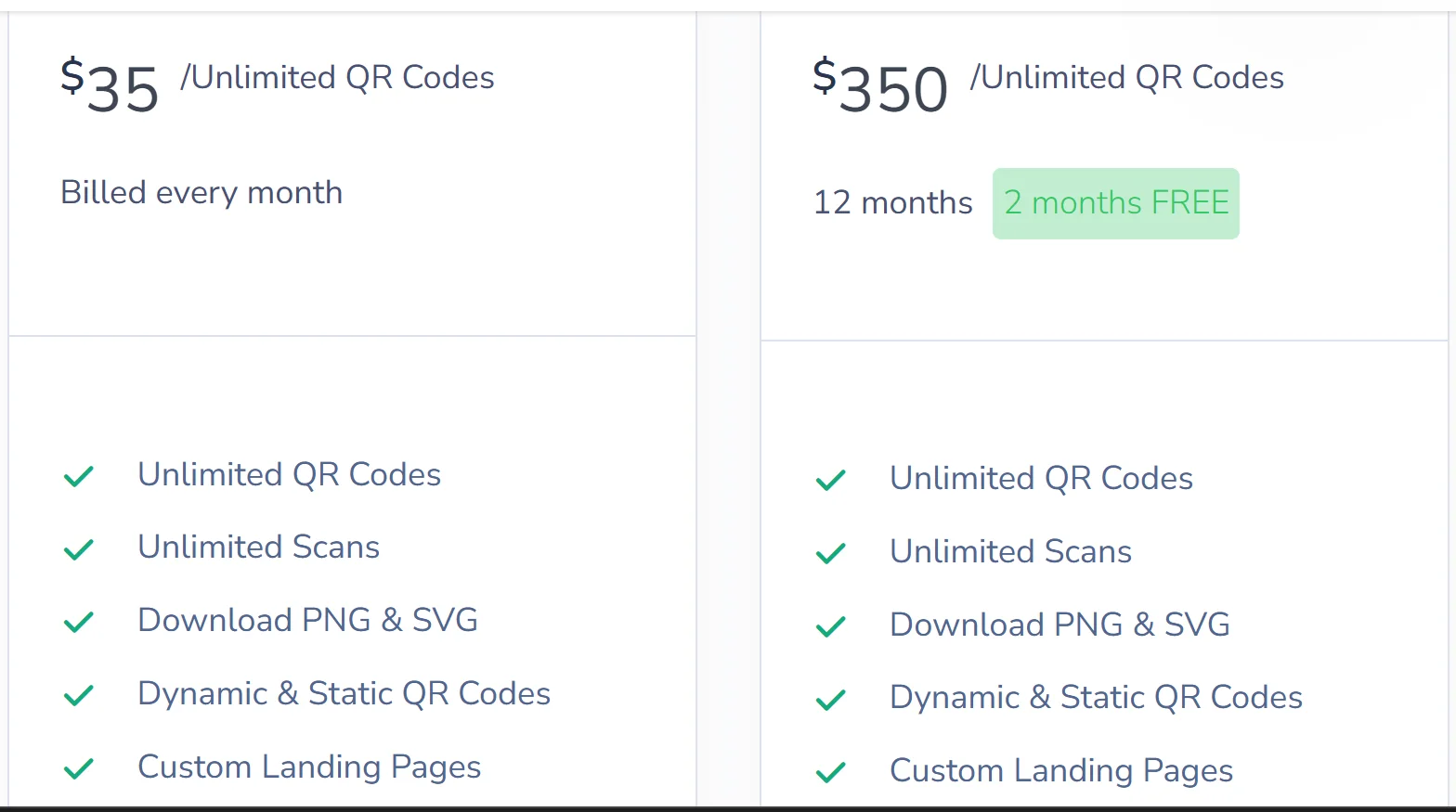Screen dimensions: 1456x812
Task: Click the $350 yearly price
Action: [x=880, y=86]
